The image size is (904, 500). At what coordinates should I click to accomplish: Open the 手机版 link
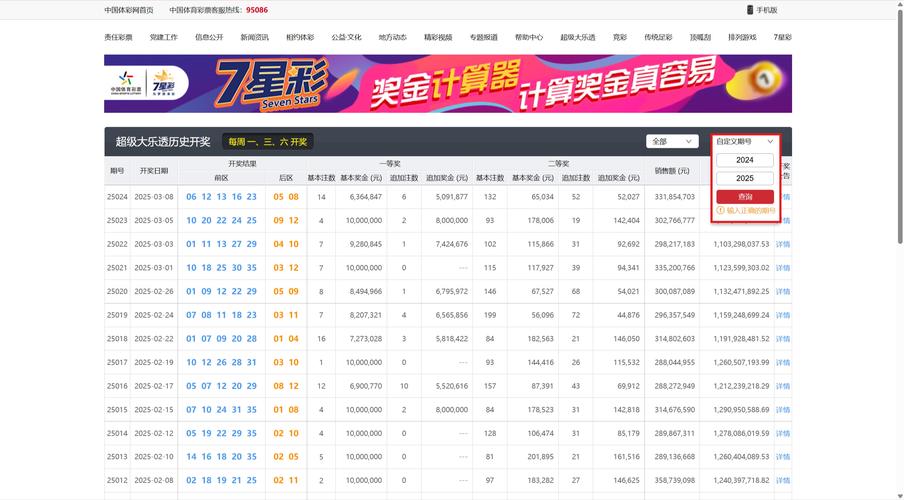tap(766, 10)
